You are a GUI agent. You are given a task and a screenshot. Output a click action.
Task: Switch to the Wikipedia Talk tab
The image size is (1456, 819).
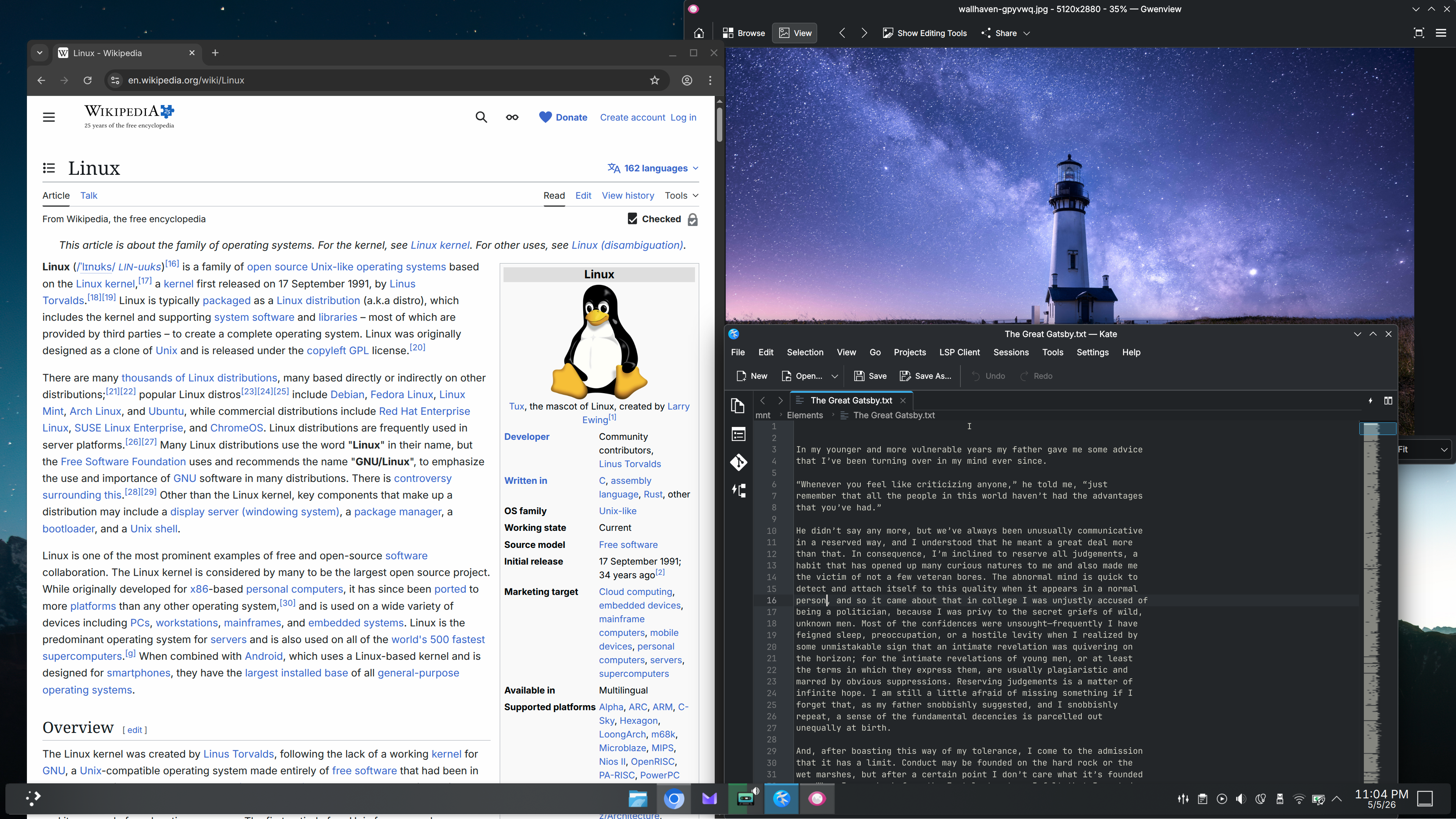click(89, 196)
